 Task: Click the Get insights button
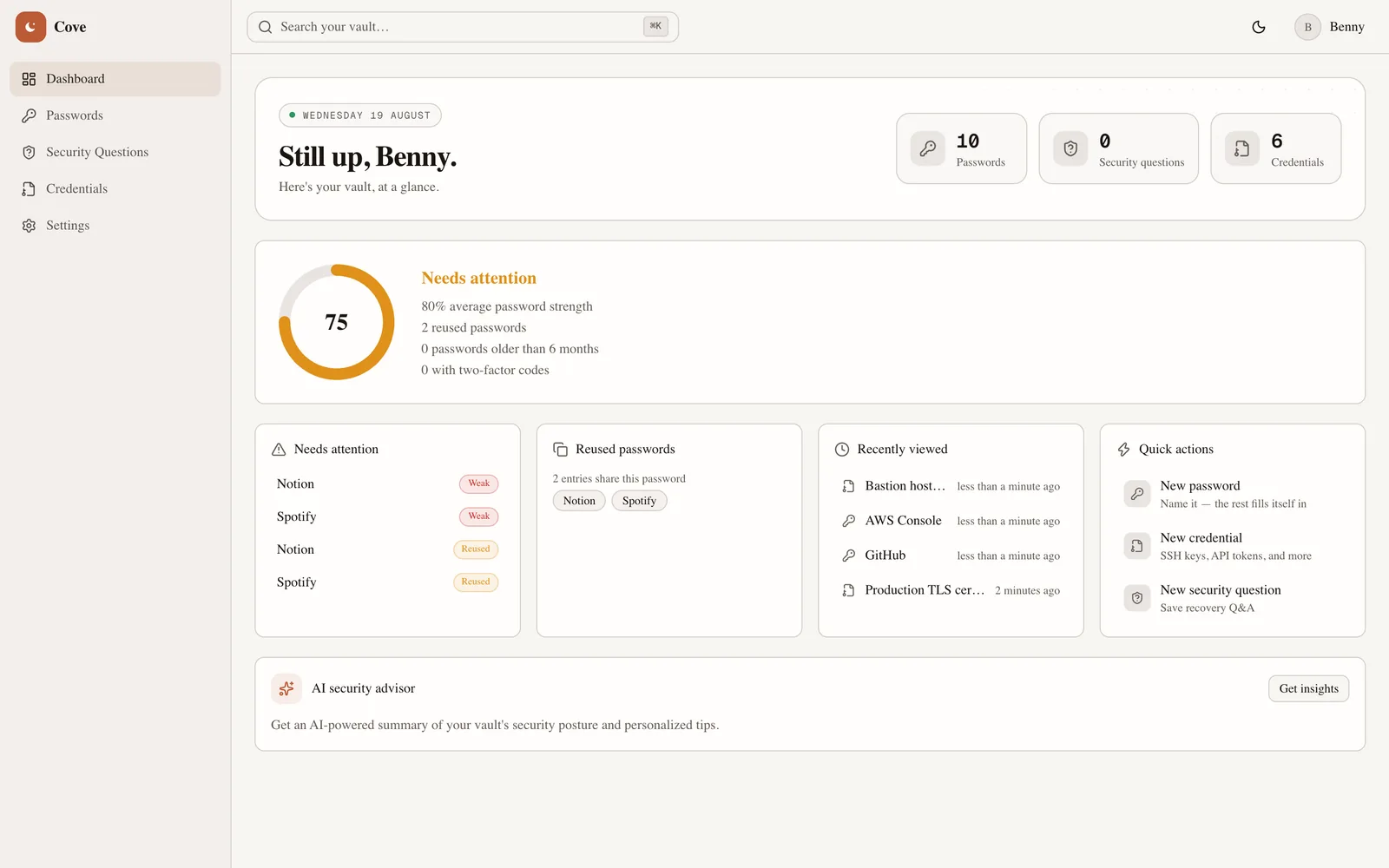tap(1308, 688)
